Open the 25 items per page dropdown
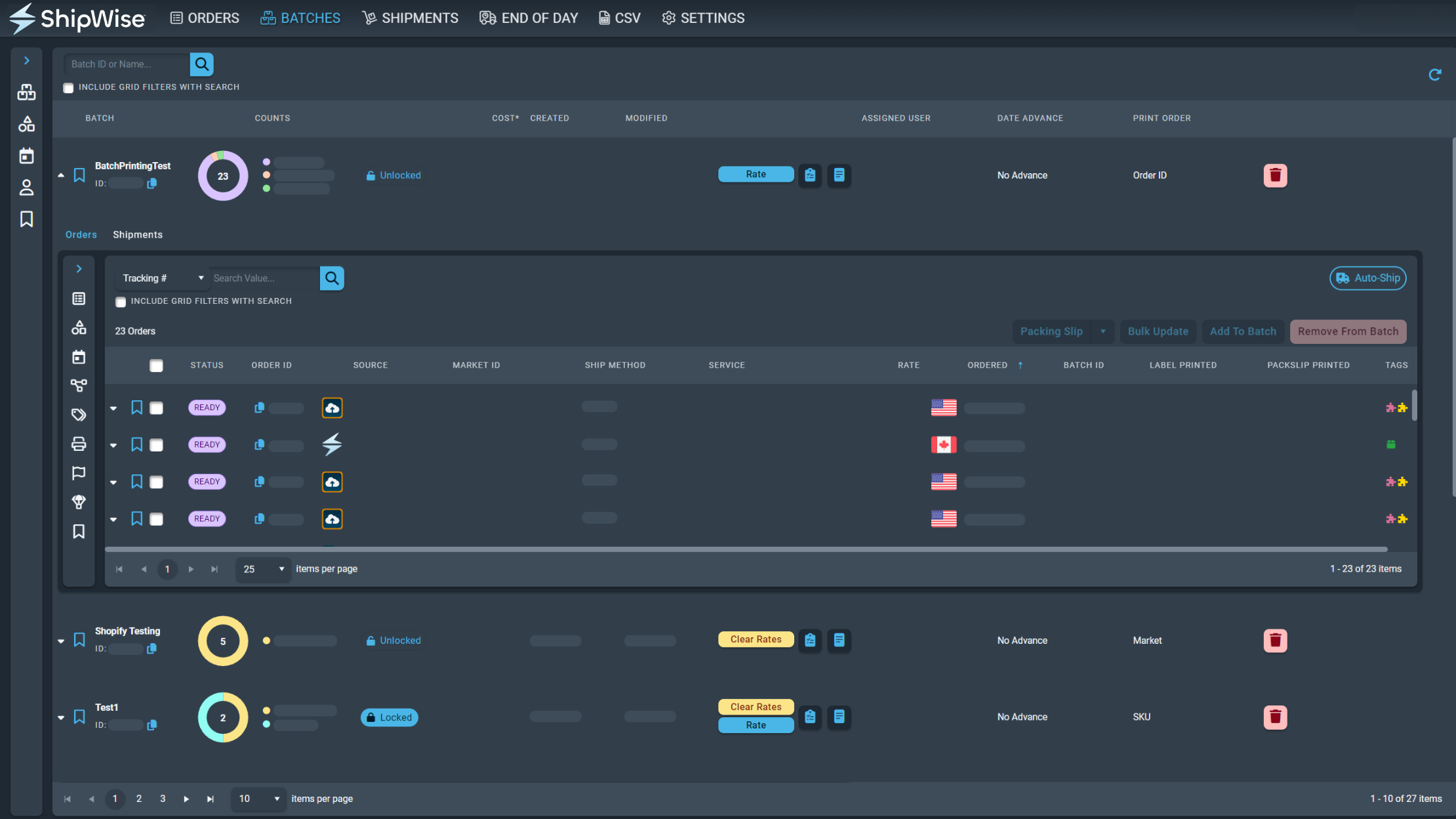1456x819 pixels. point(262,569)
